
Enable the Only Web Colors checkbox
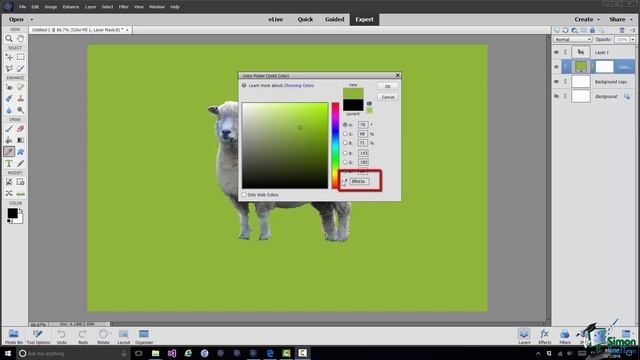click(244, 195)
